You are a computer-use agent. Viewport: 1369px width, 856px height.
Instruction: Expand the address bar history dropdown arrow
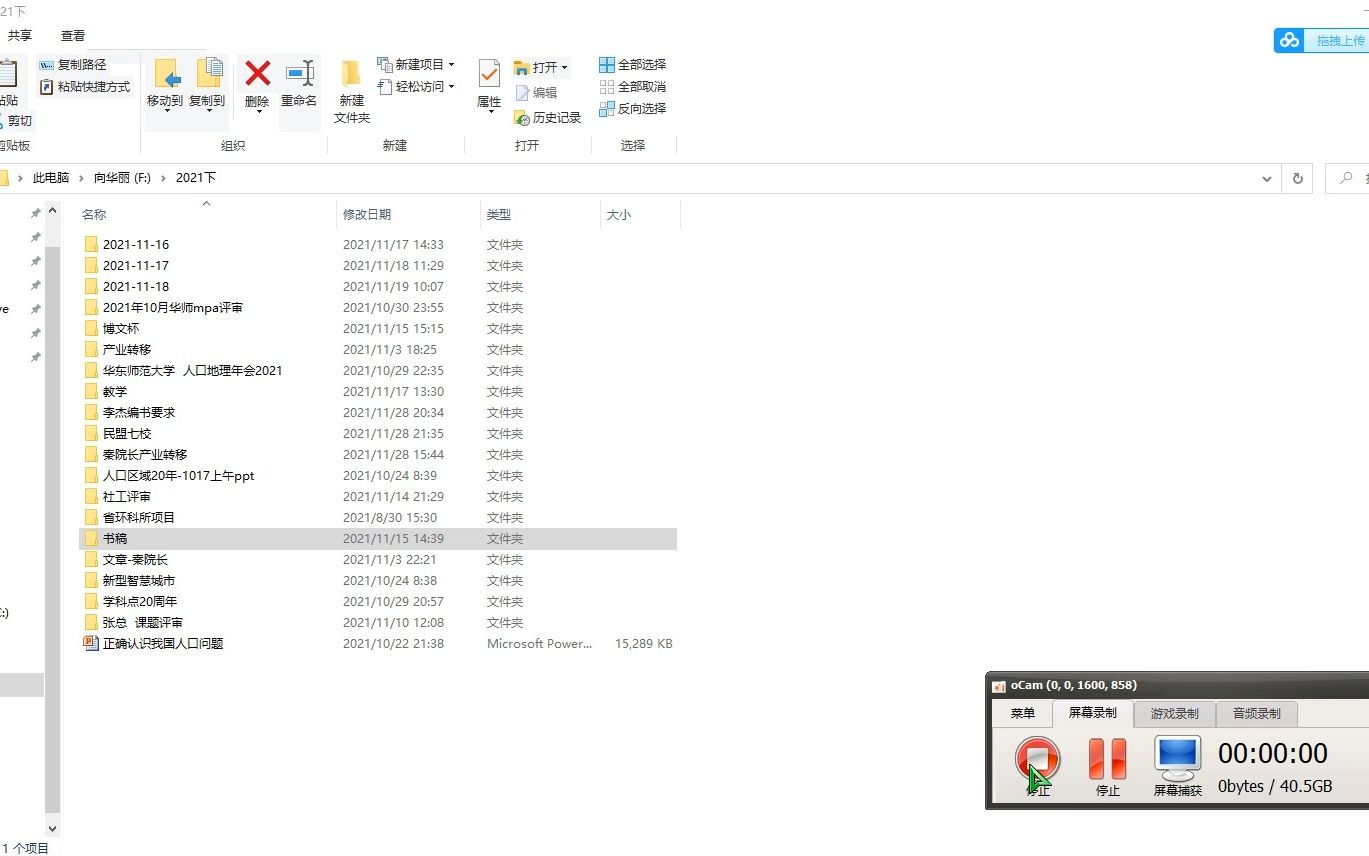click(x=1267, y=178)
